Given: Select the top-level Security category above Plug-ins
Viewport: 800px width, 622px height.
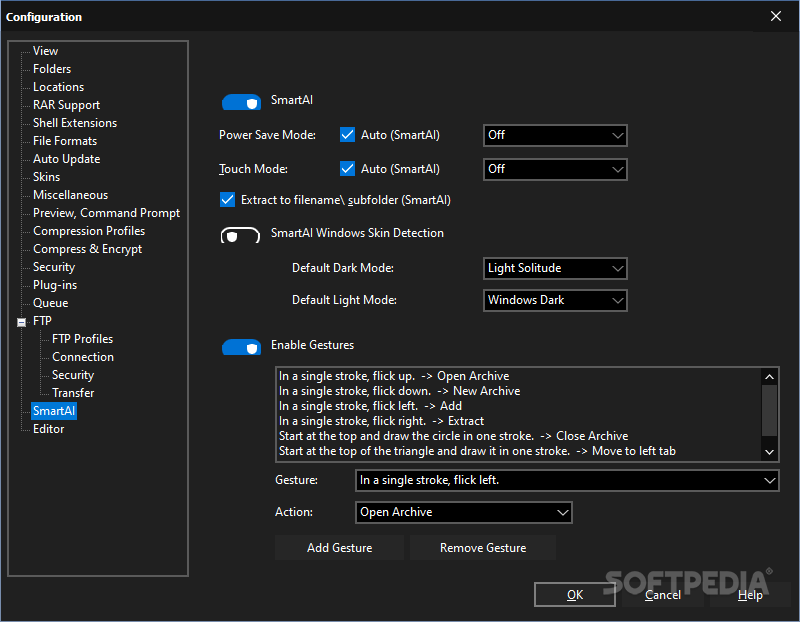Looking at the screenshot, I should click(54, 267).
